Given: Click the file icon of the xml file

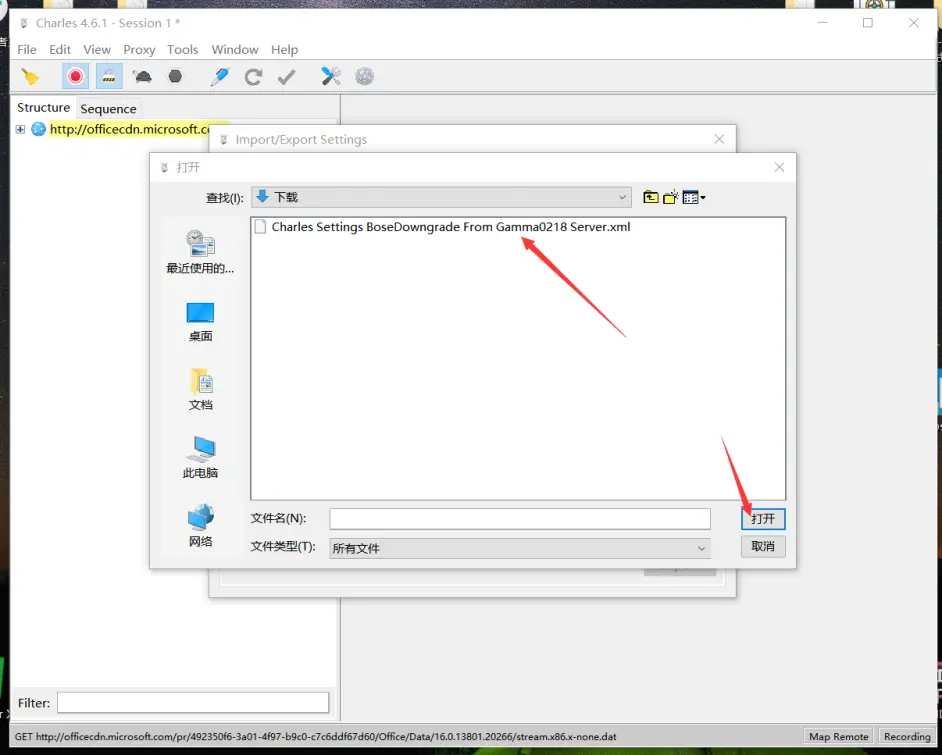Looking at the screenshot, I should [x=260, y=227].
